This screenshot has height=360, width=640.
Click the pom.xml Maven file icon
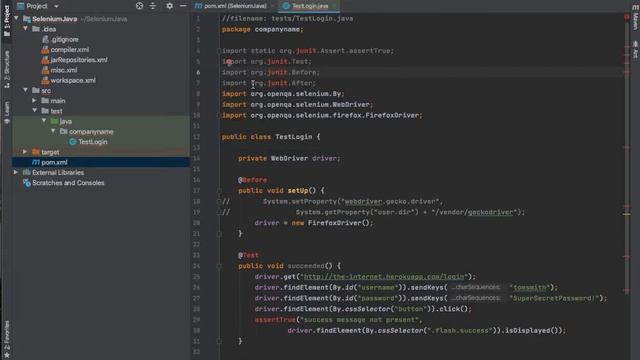click(36, 162)
